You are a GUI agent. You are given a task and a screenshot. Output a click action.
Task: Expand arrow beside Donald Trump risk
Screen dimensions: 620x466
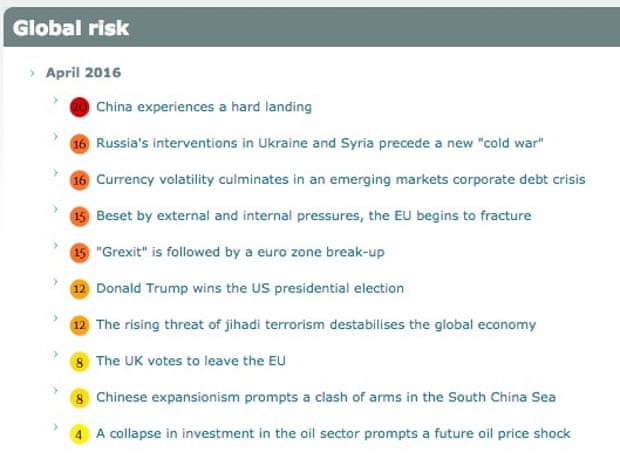pos(57,282)
